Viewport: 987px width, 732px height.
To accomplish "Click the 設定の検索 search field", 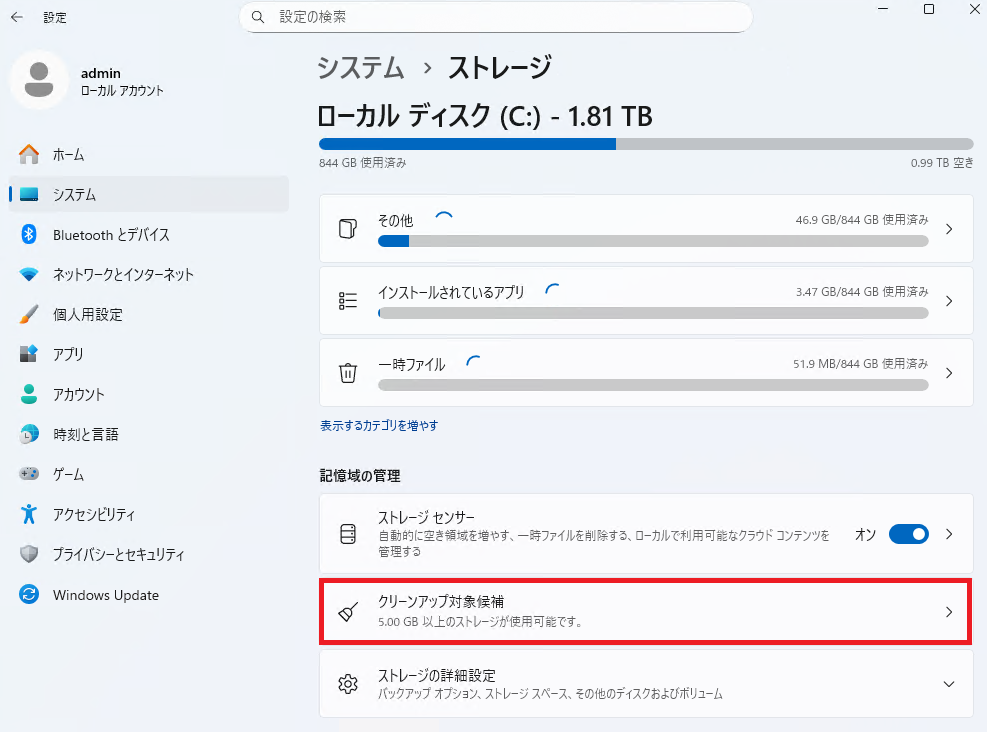I will pos(495,17).
